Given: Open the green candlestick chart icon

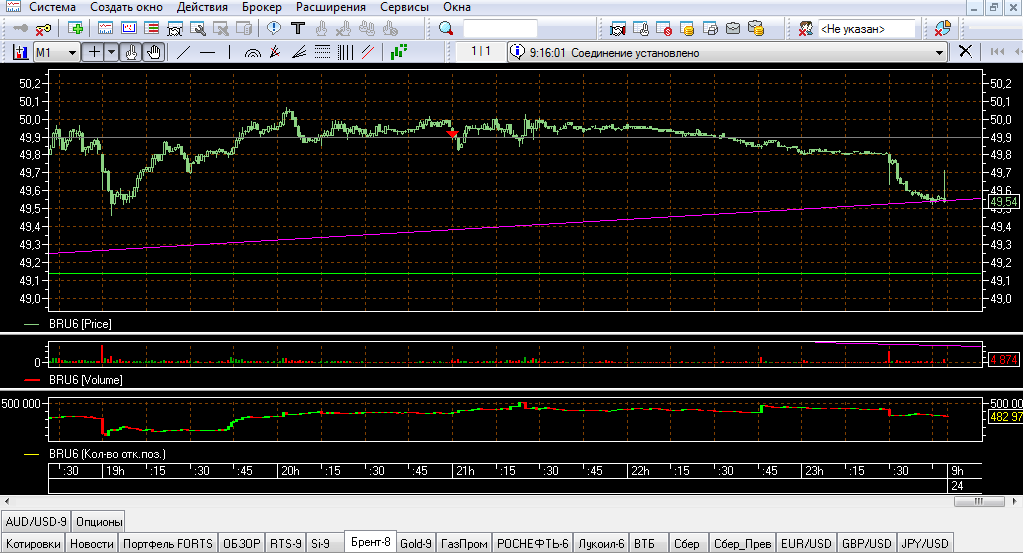Looking at the screenshot, I should pos(399,52).
